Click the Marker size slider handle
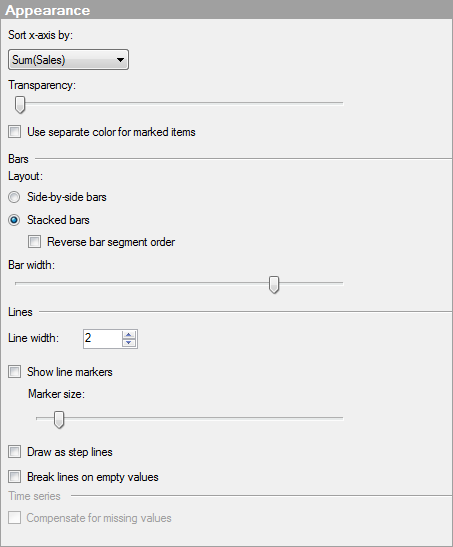 pos(59,419)
